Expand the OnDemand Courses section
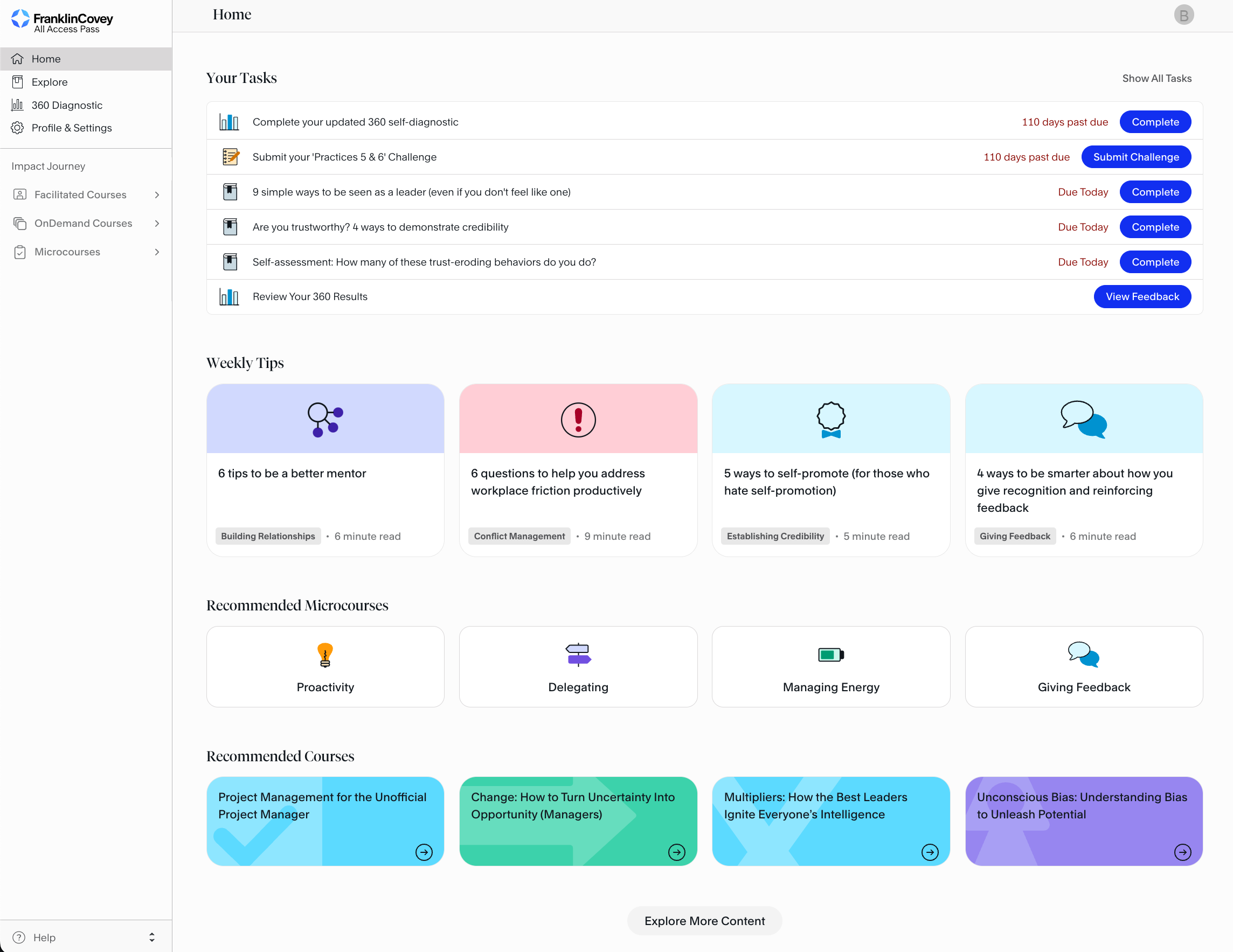Screen dimensions: 1233x952 pyautogui.click(x=157, y=224)
